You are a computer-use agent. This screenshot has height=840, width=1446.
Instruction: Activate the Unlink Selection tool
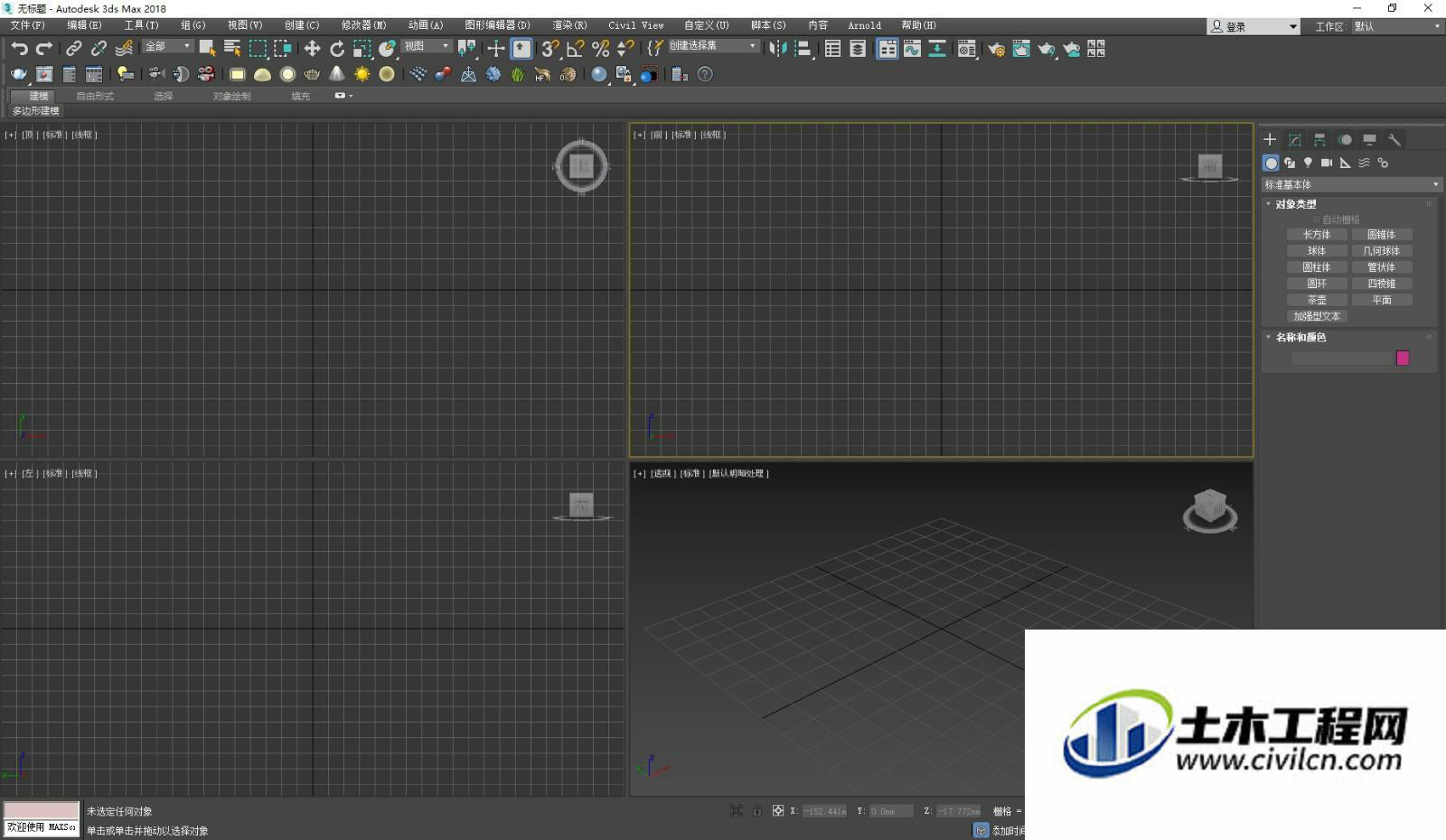99,49
